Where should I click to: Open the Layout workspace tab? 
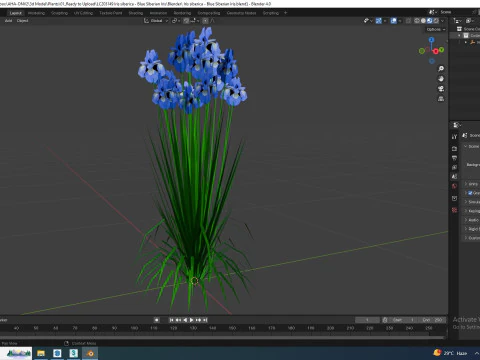[x=16, y=13]
